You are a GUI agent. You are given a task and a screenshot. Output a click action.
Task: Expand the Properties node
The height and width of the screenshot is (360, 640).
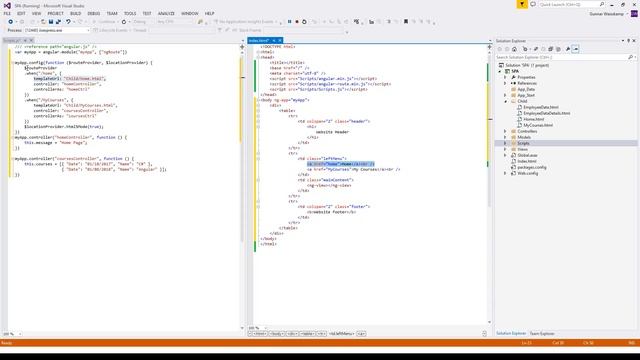coord(505,77)
